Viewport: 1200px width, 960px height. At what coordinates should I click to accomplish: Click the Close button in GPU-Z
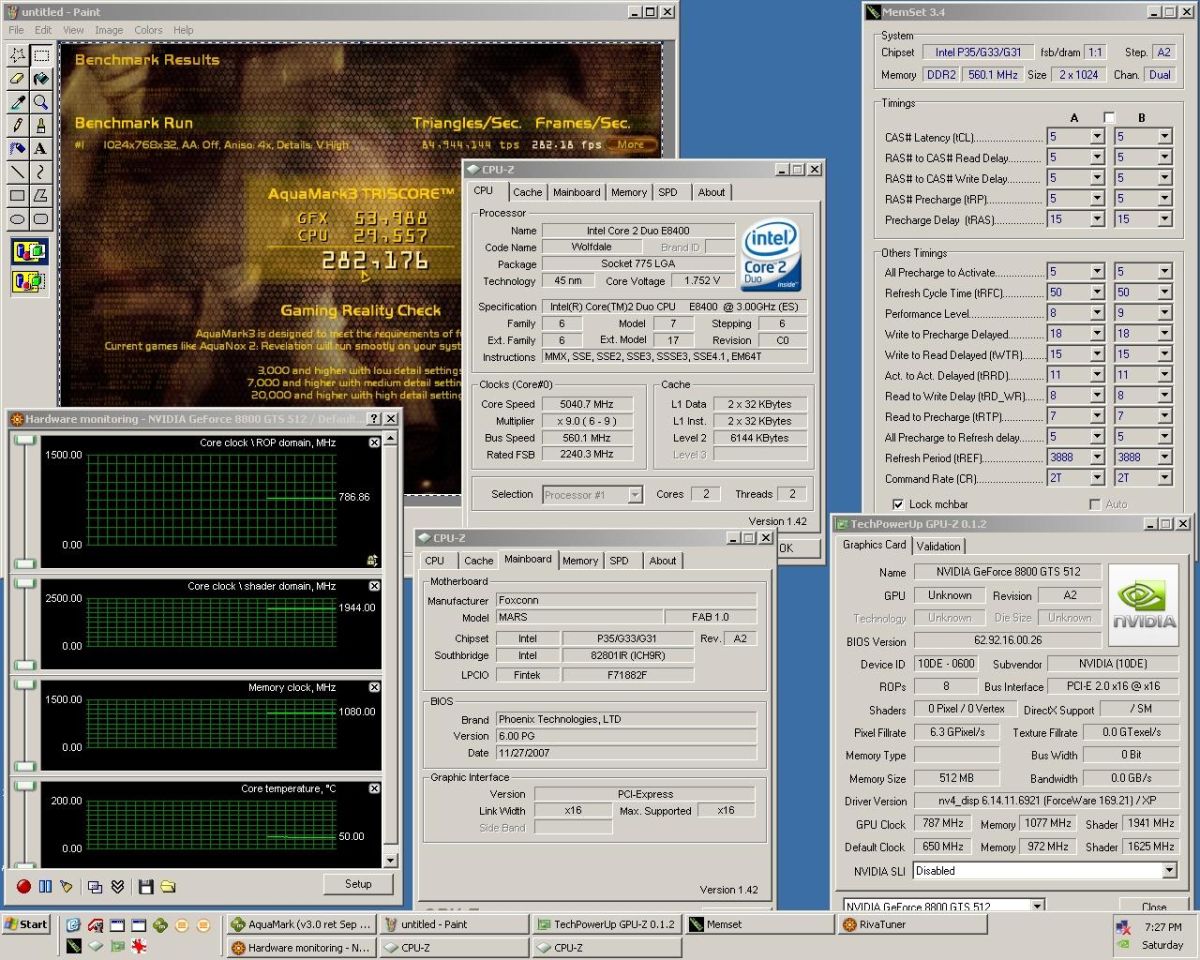pyautogui.click(x=1153, y=907)
